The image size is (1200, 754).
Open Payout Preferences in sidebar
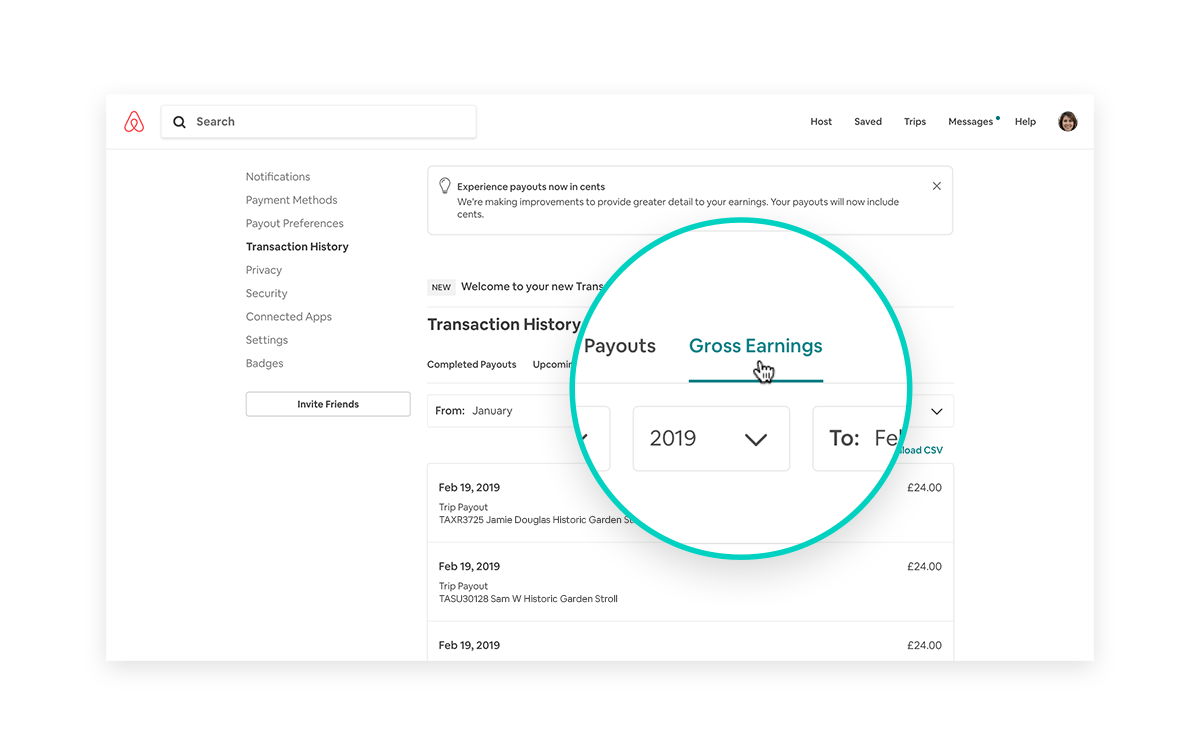point(294,223)
